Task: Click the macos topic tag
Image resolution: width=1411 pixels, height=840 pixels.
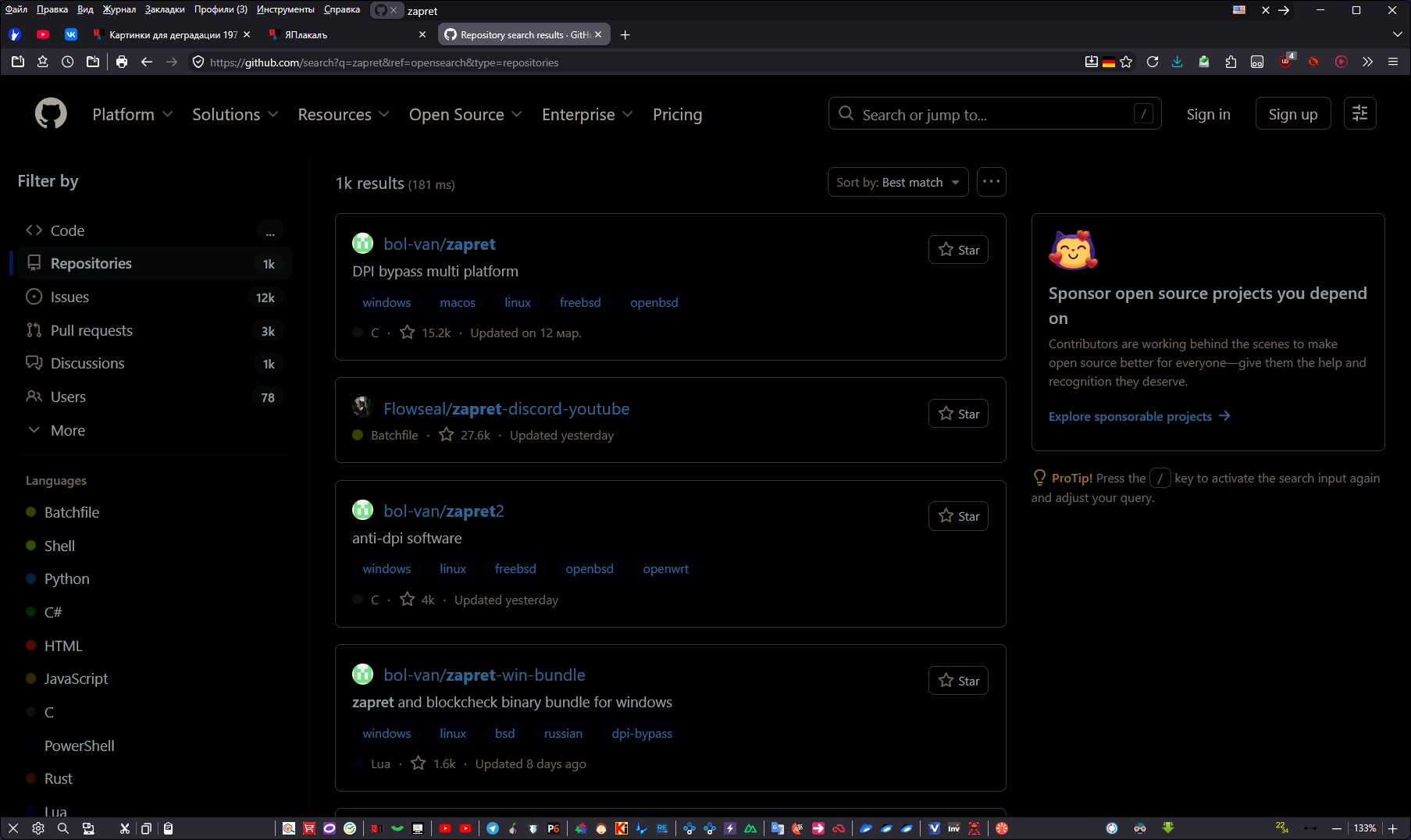Action: pyautogui.click(x=458, y=302)
